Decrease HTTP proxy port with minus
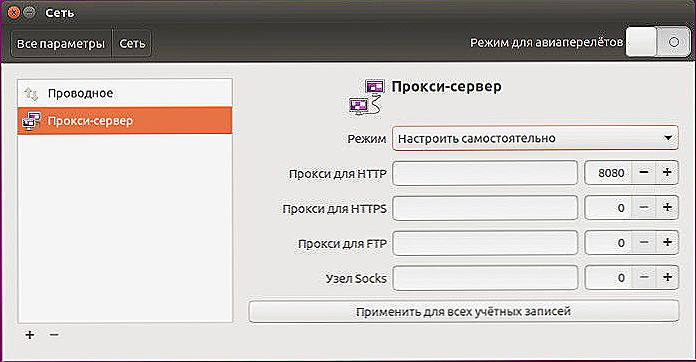The image size is (696, 362). point(644,173)
